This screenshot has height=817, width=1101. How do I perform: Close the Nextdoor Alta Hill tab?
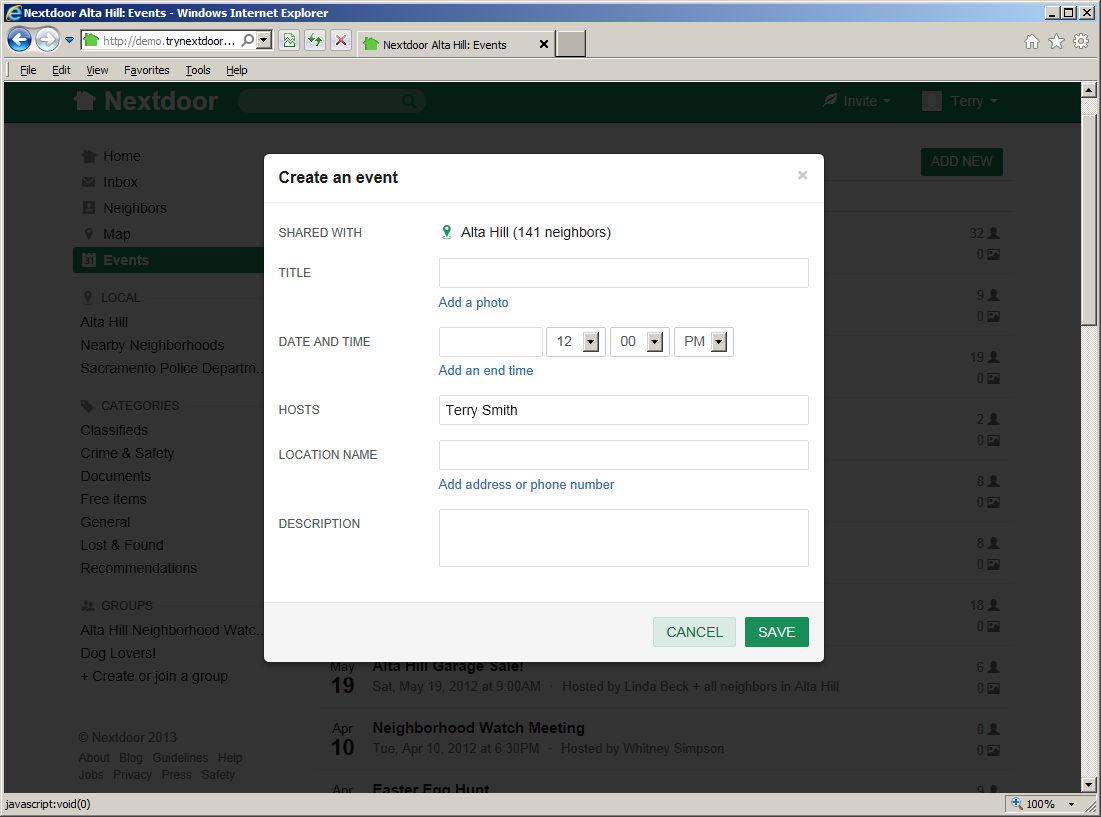pos(544,44)
